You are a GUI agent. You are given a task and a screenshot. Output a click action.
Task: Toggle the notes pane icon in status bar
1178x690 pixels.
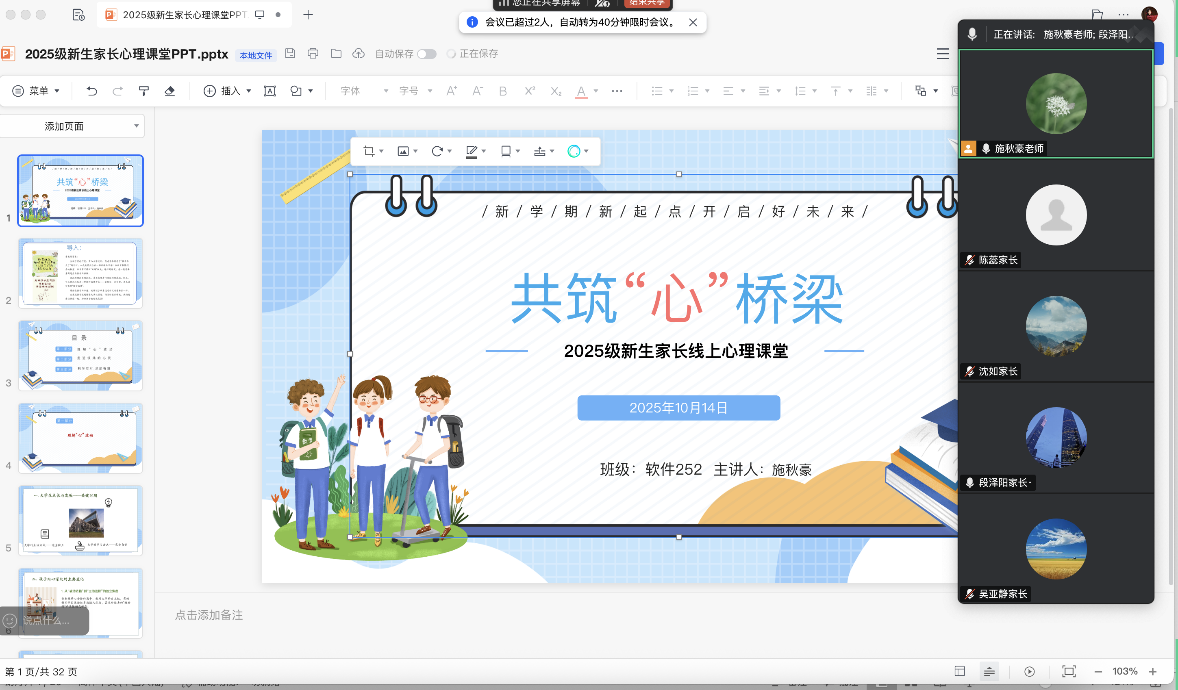(989, 671)
